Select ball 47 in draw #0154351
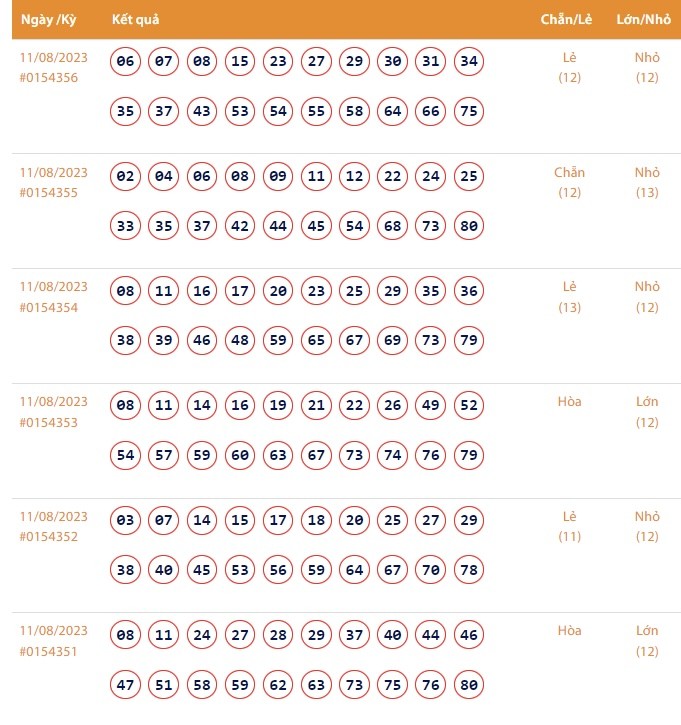 125,685
